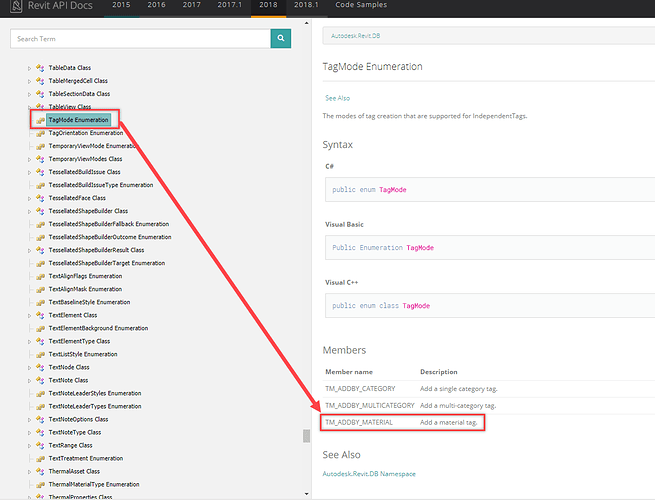Click the tree scrollbar down arrow
655x500 pixels.
click(307, 494)
